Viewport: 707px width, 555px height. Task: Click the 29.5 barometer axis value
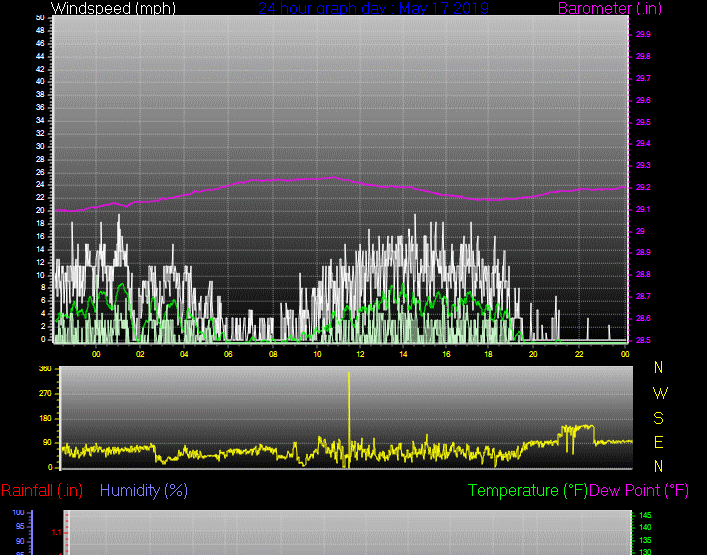click(x=643, y=122)
